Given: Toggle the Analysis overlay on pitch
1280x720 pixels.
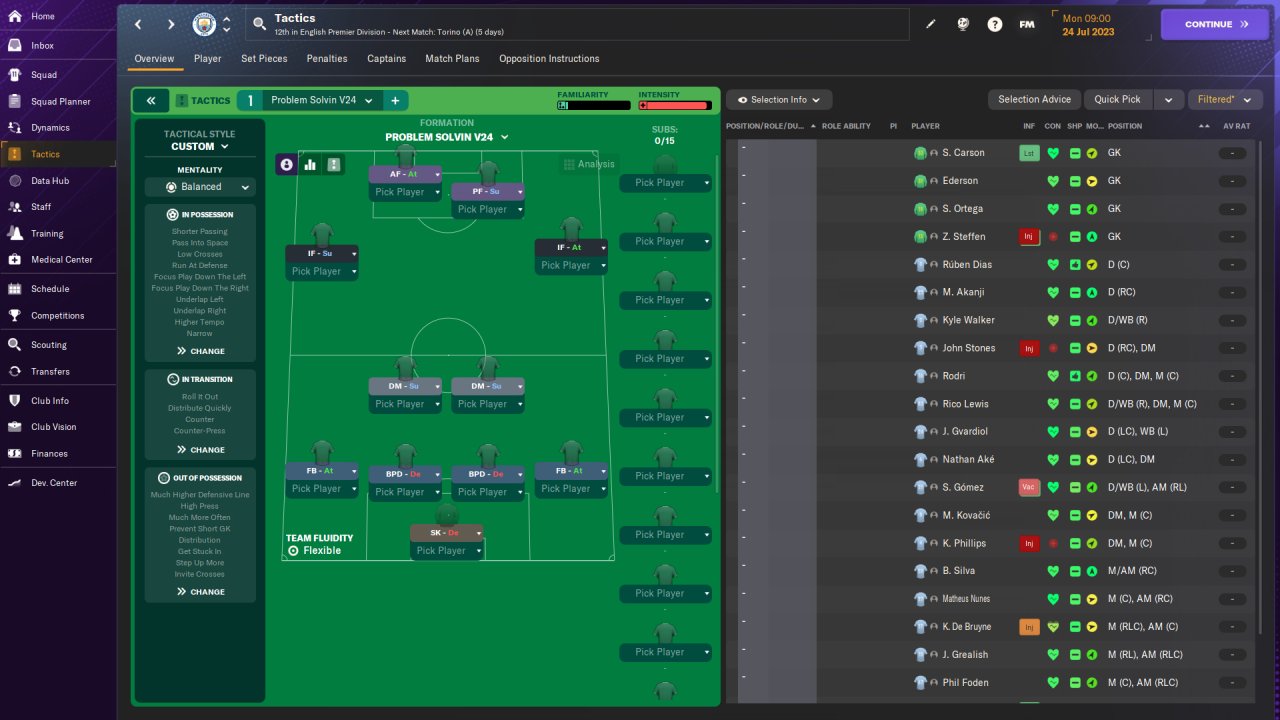Looking at the screenshot, I should (x=589, y=164).
